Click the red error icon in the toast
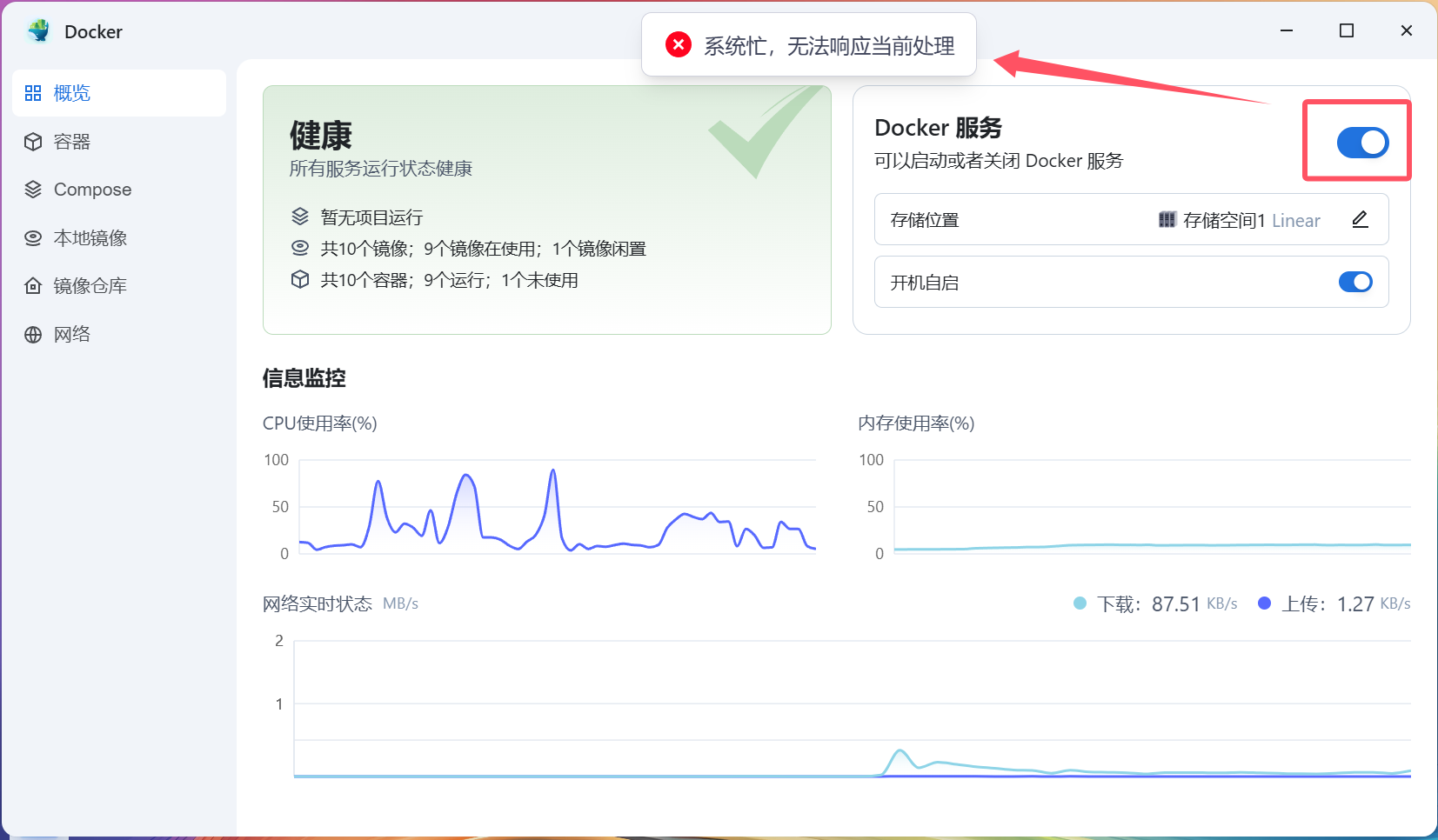Viewport: 1438px width, 840px height. pyautogui.click(x=679, y=44)
